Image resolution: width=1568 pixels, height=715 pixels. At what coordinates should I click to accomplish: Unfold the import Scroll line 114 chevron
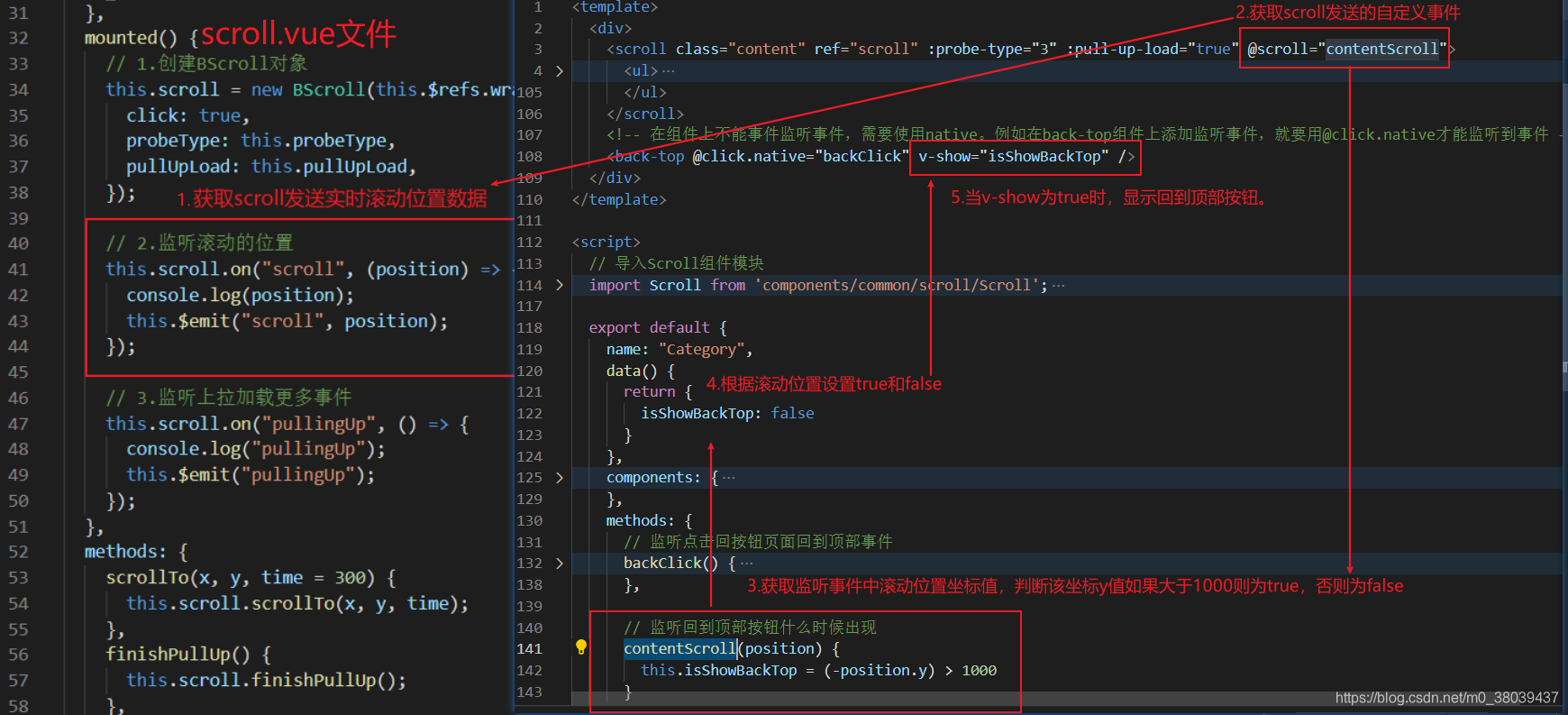[560, 285]
